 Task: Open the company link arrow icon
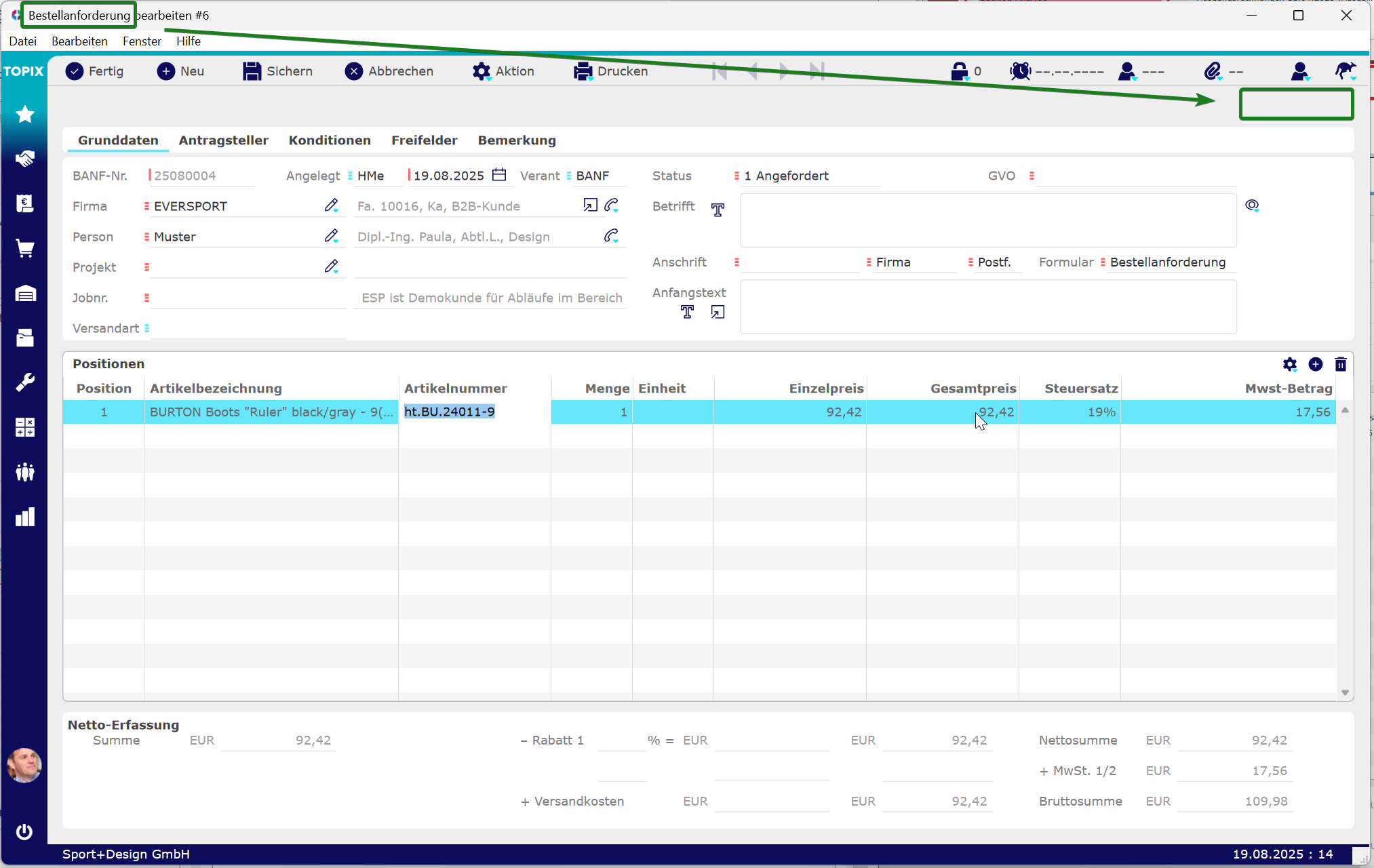(x=590, y=205)
